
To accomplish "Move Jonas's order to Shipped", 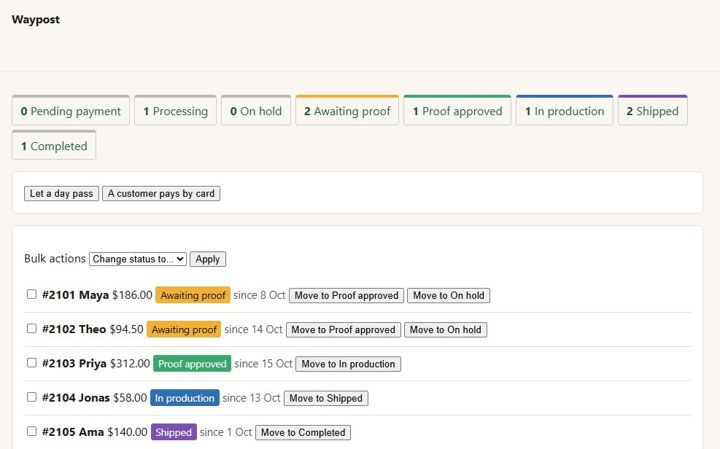I will 326,398.
